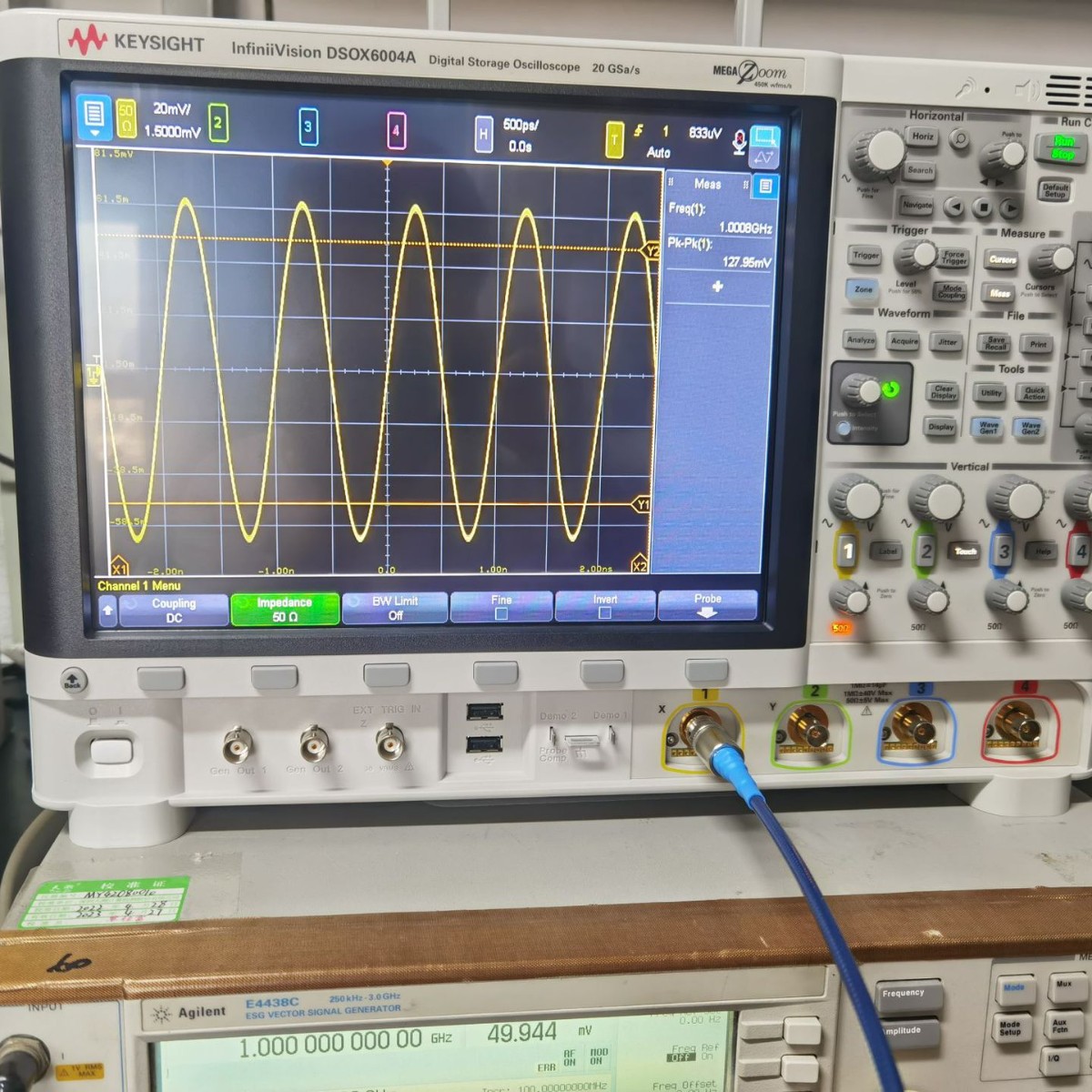This screenshot has width=1092, height=1092.
Task: Open the horizontal H timebase badge
Action: pyautogui.click(x=483, y=134)
